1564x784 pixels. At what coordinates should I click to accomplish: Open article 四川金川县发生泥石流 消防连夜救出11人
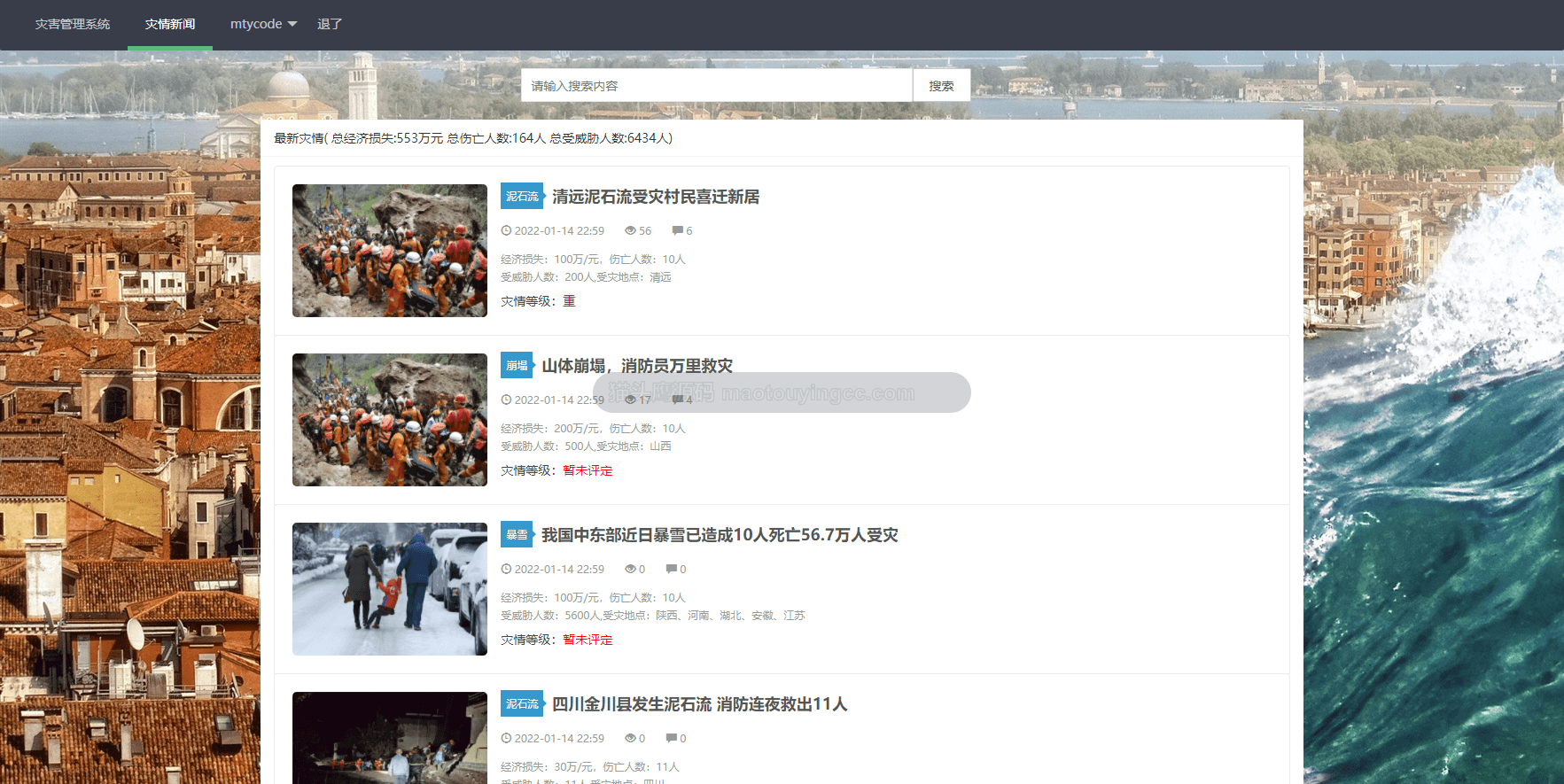[700, 704]
